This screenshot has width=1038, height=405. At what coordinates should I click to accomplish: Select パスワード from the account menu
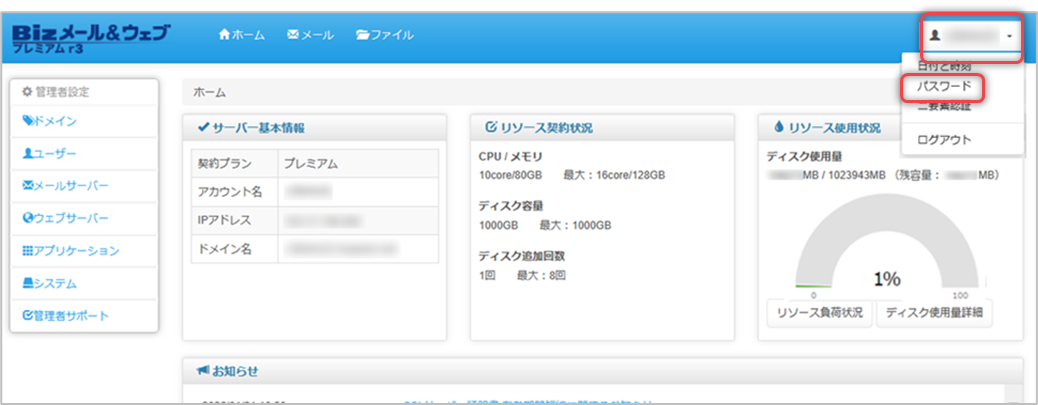943,87
